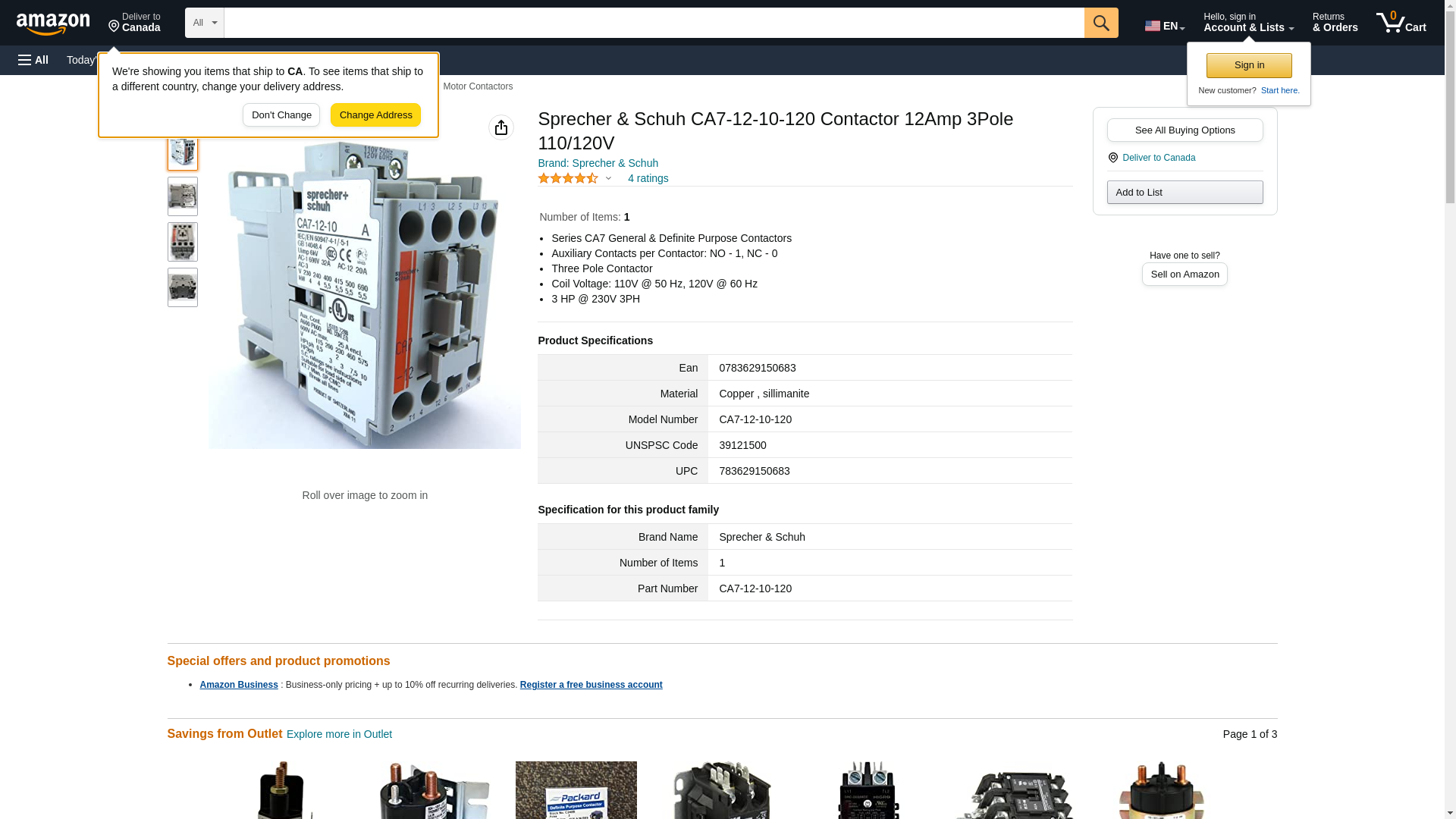Viewport: 1456px width, 819px height.
Task: Open the Motor Contactors breadcrumb
Action: [478, 86]
